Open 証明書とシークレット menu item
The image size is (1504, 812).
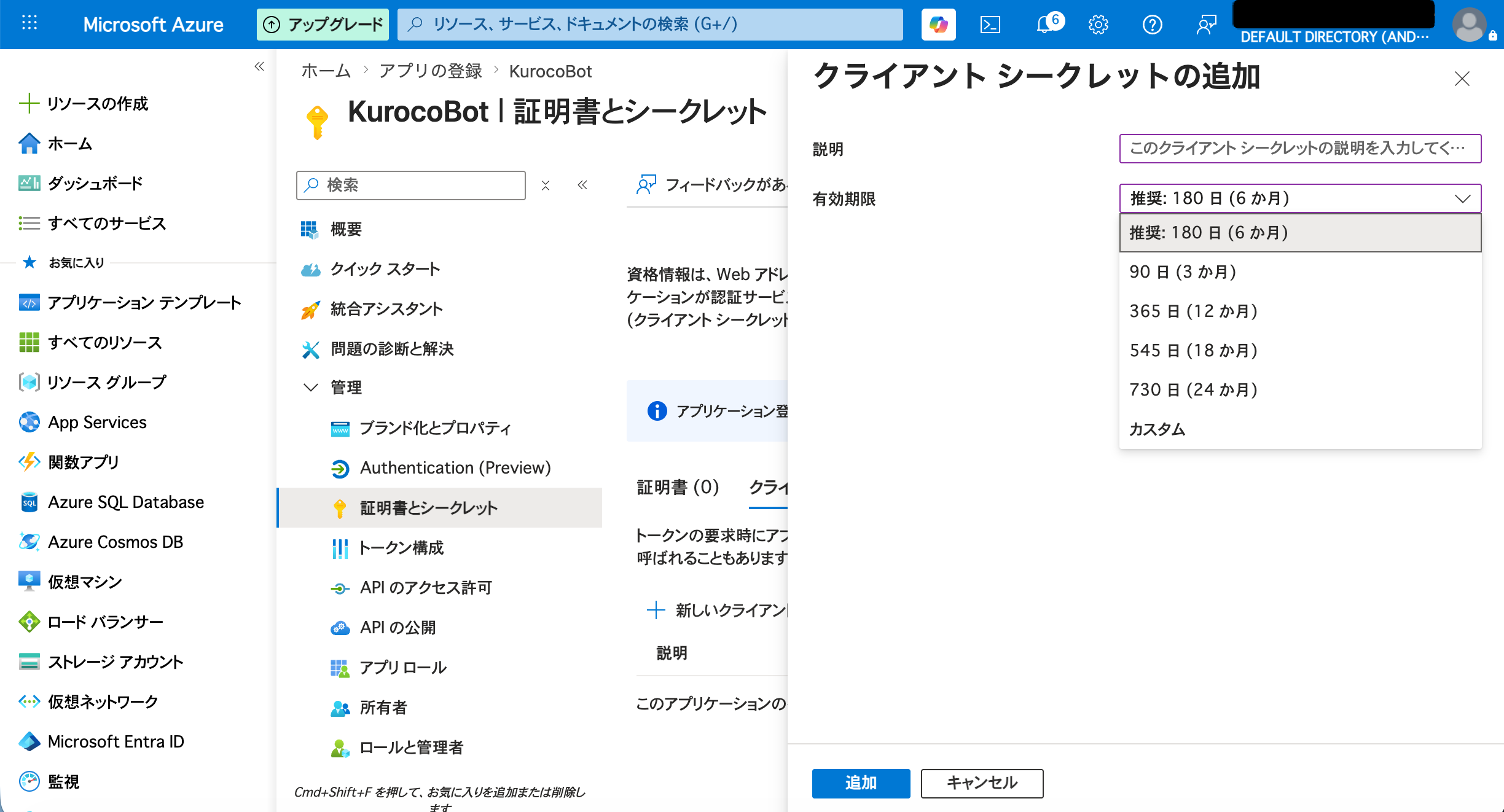pyautogui.click(x=440, y=508)
